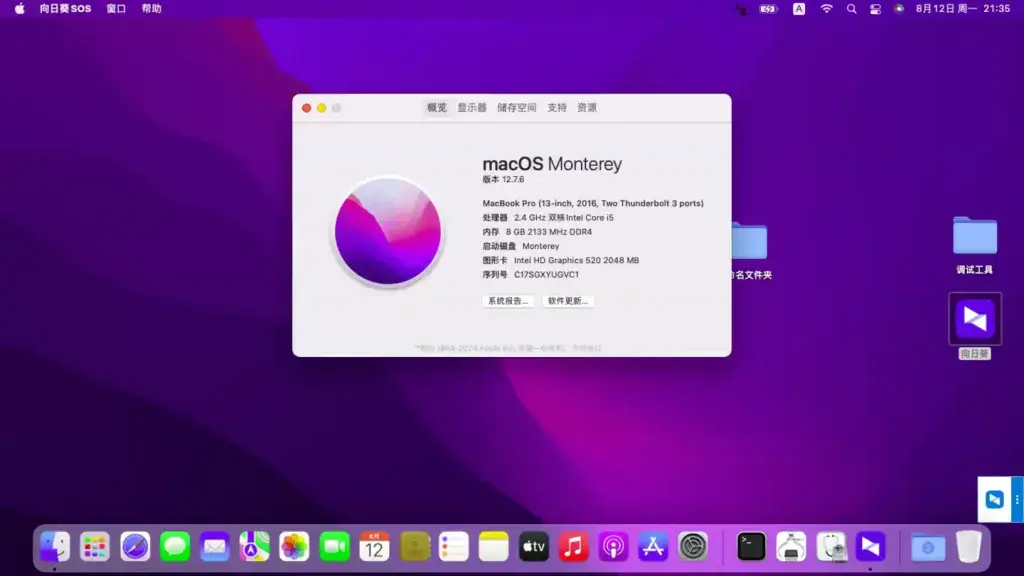The height and width of the screenshot is (576, 1024).
Task: Click the serial number C17SGXYUGVC1
Action: click(x=546, y=275)
